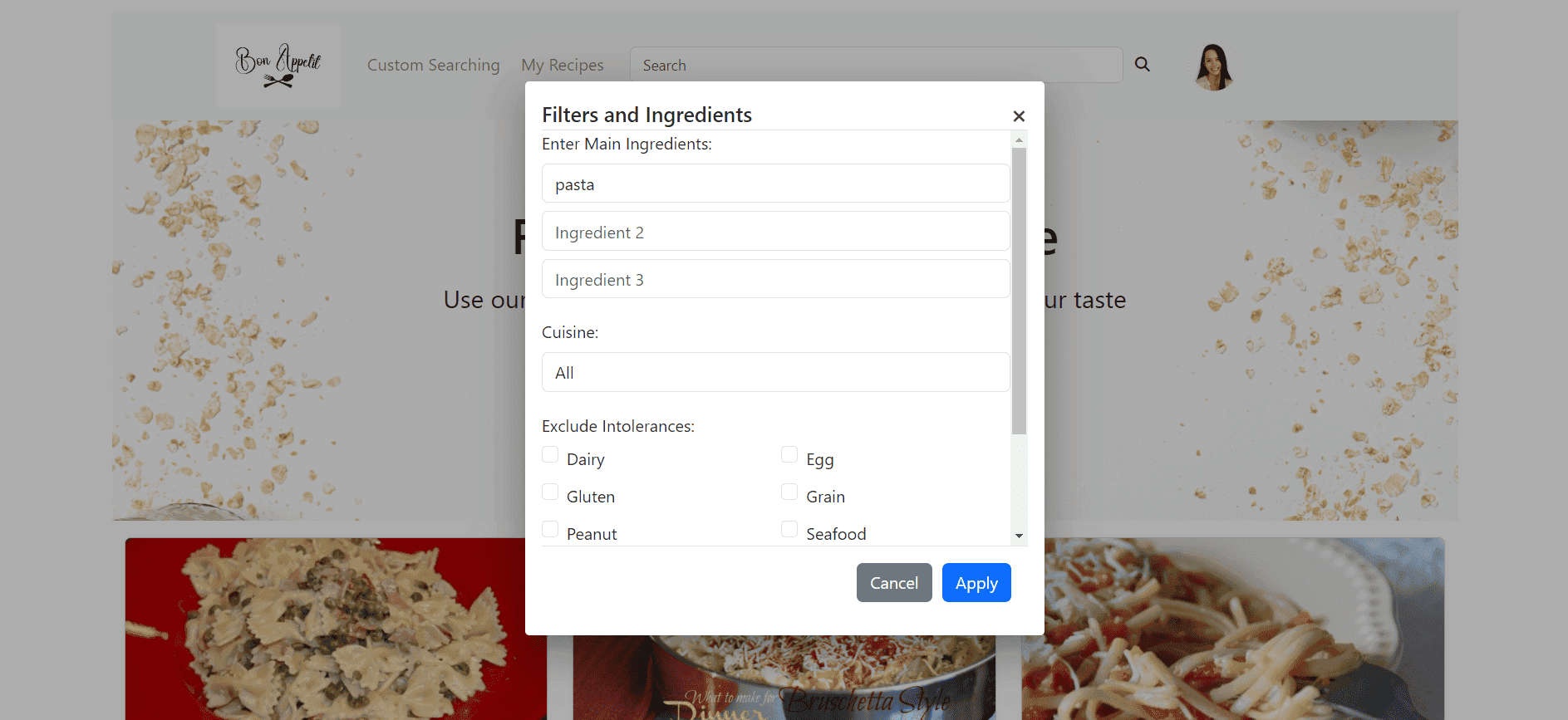
Task: Open the Custom Searching menu
Action: tap(433, 65)
